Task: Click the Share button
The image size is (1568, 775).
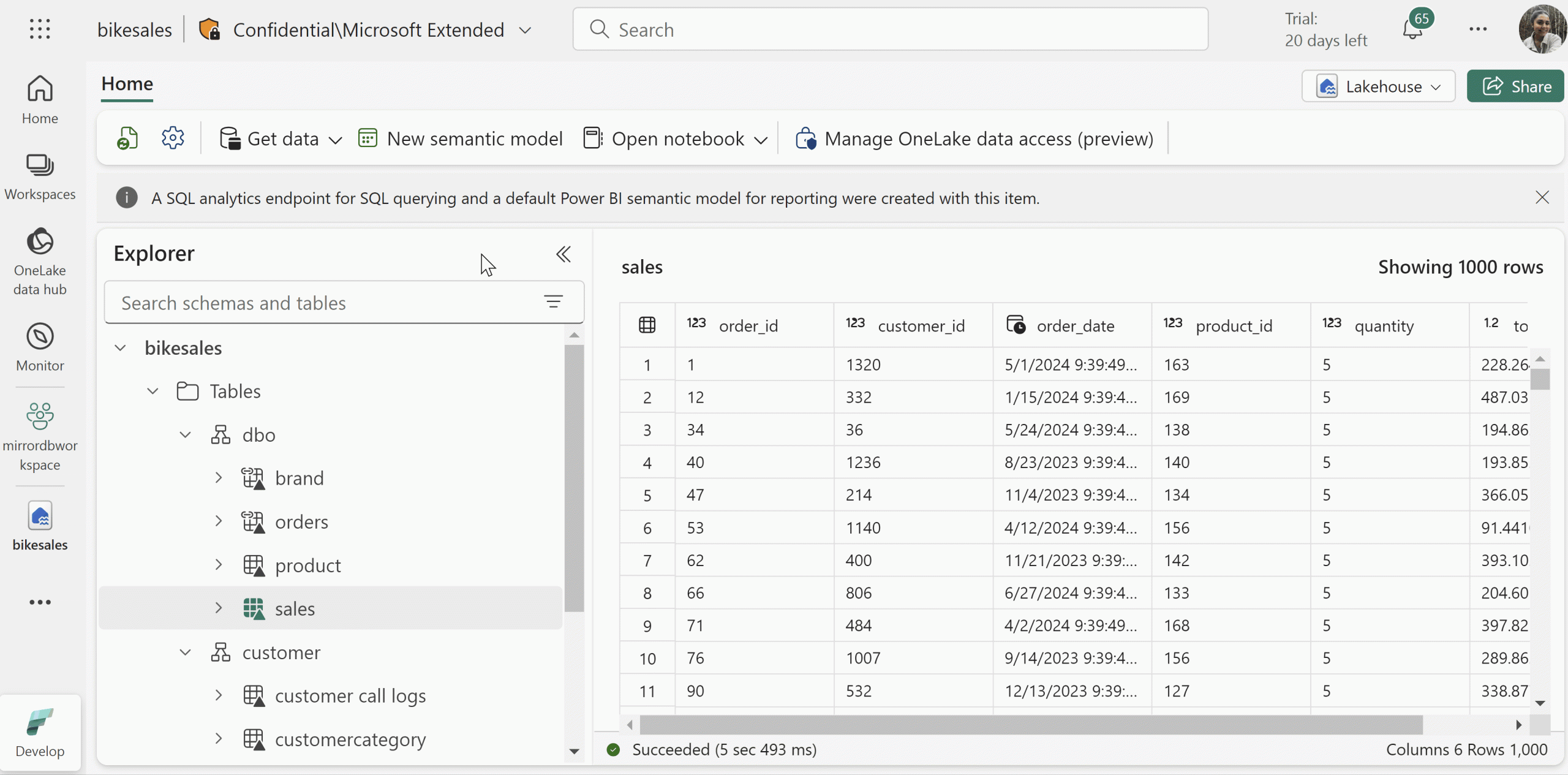Action: 1515,86
